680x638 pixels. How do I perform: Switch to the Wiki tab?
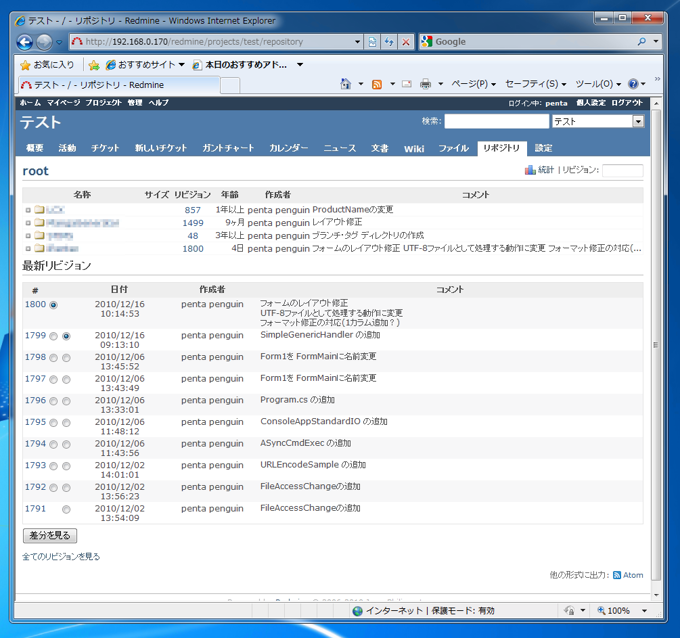point(414,149)
